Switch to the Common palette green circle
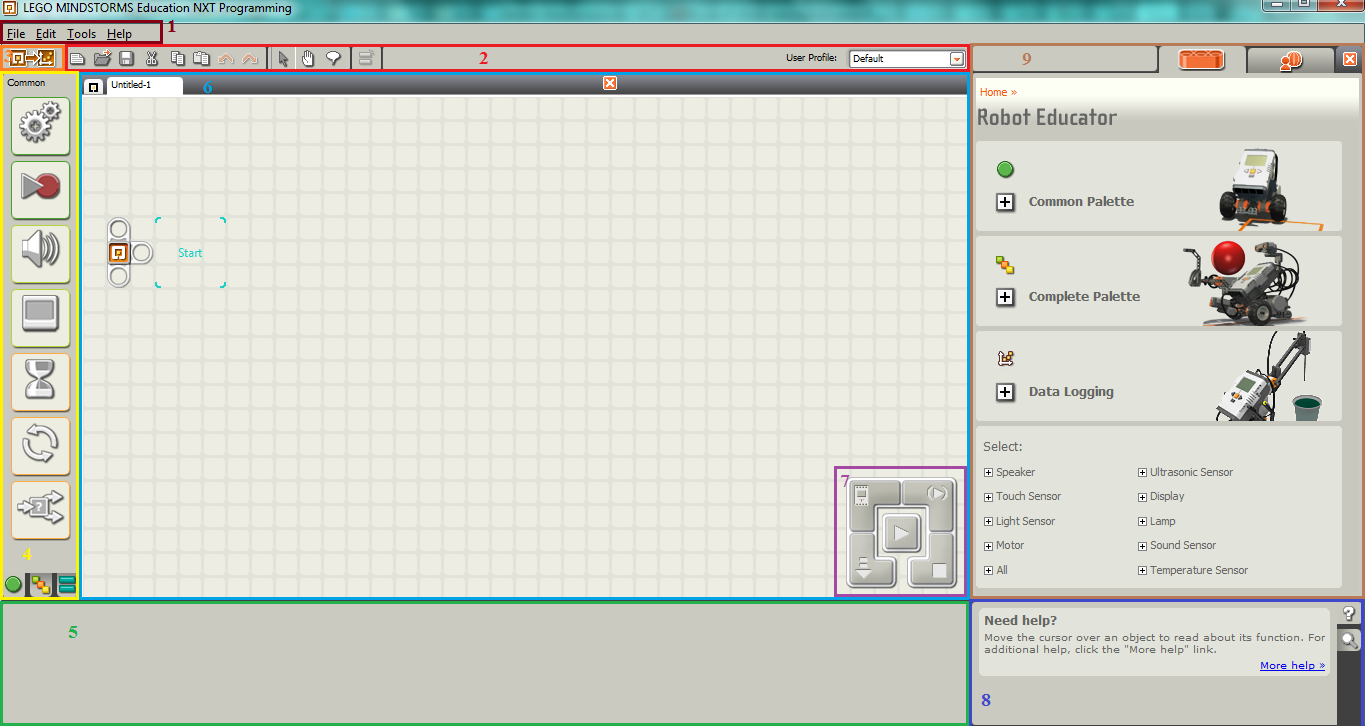The height and width of the screenshot is (726, 1365). tap(14, 584)
